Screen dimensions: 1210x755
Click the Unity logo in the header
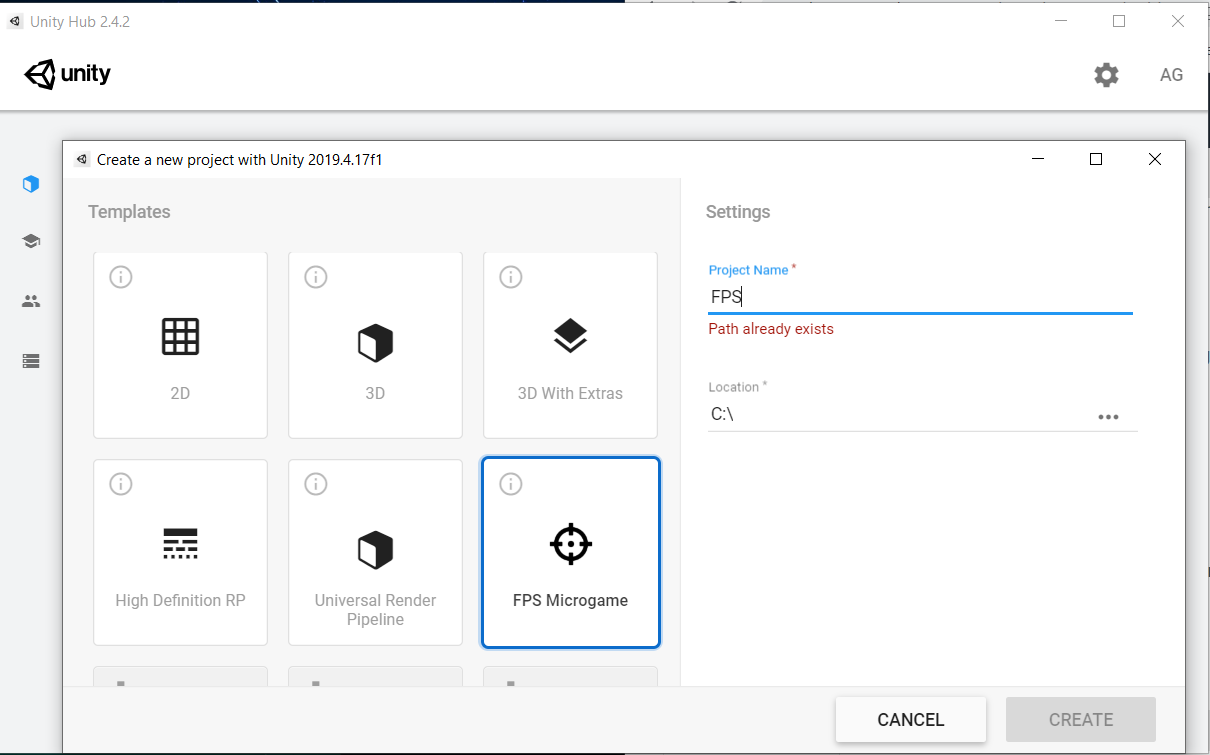pyautogui.click(x=68, y=74)
